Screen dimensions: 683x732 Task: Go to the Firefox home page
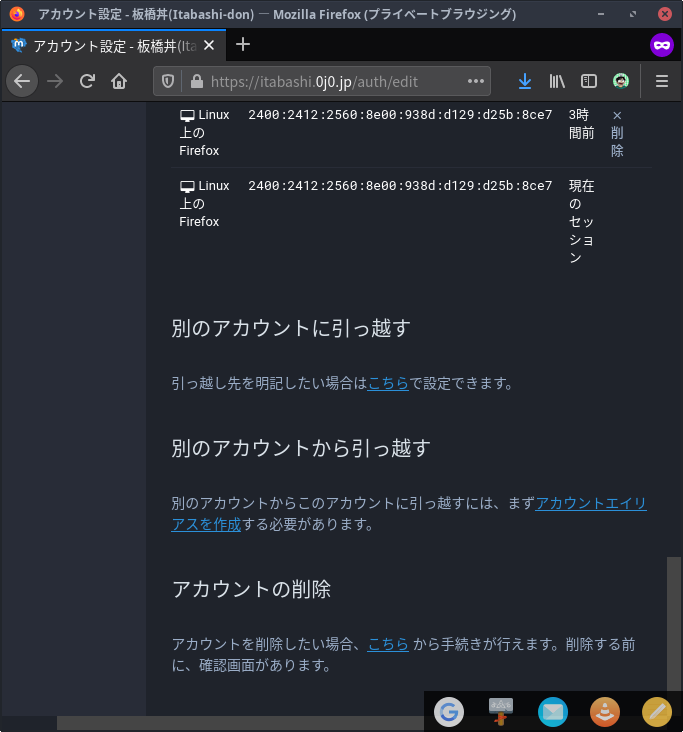(x=119, y=81)
